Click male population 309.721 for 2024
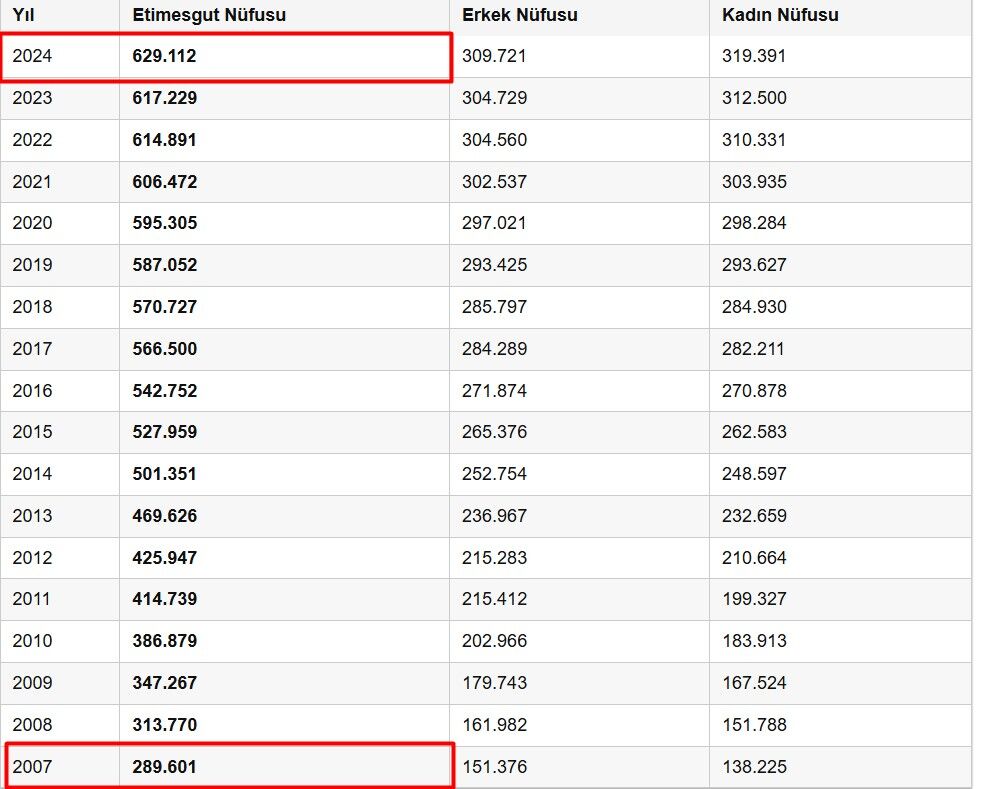981x789 pixels. 494,56
